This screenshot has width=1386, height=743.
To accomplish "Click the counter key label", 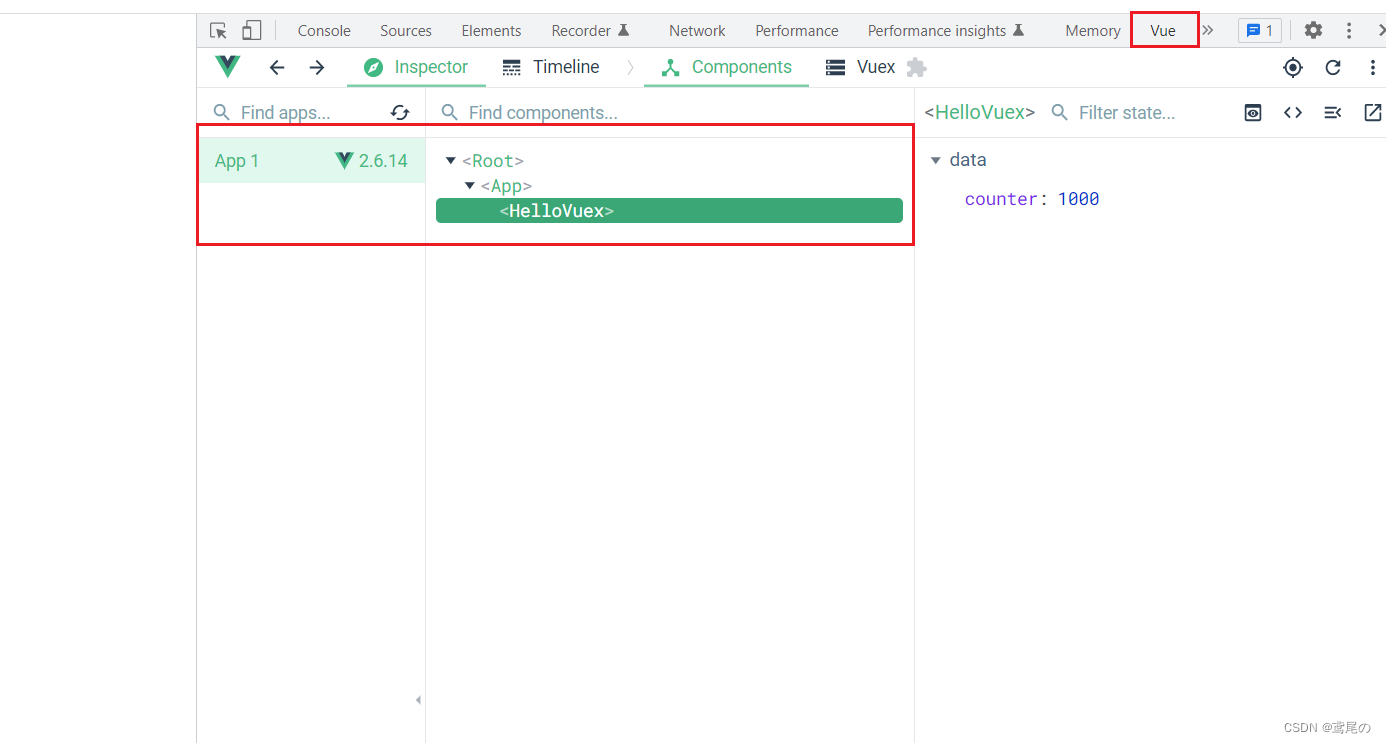I will pos(1001,199).
